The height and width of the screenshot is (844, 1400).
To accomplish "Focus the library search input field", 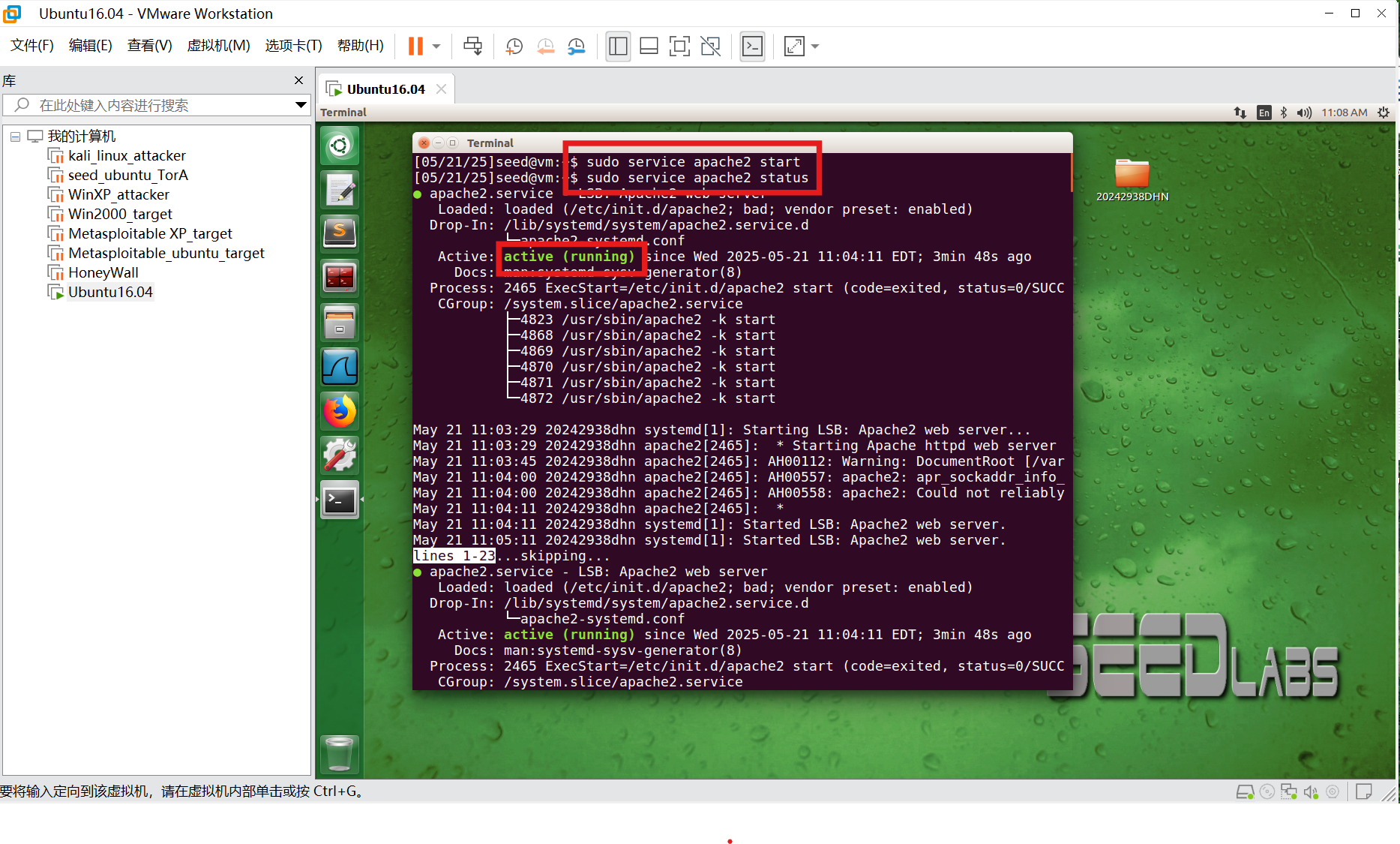I will pyautogui.click(x=157, y=105).
